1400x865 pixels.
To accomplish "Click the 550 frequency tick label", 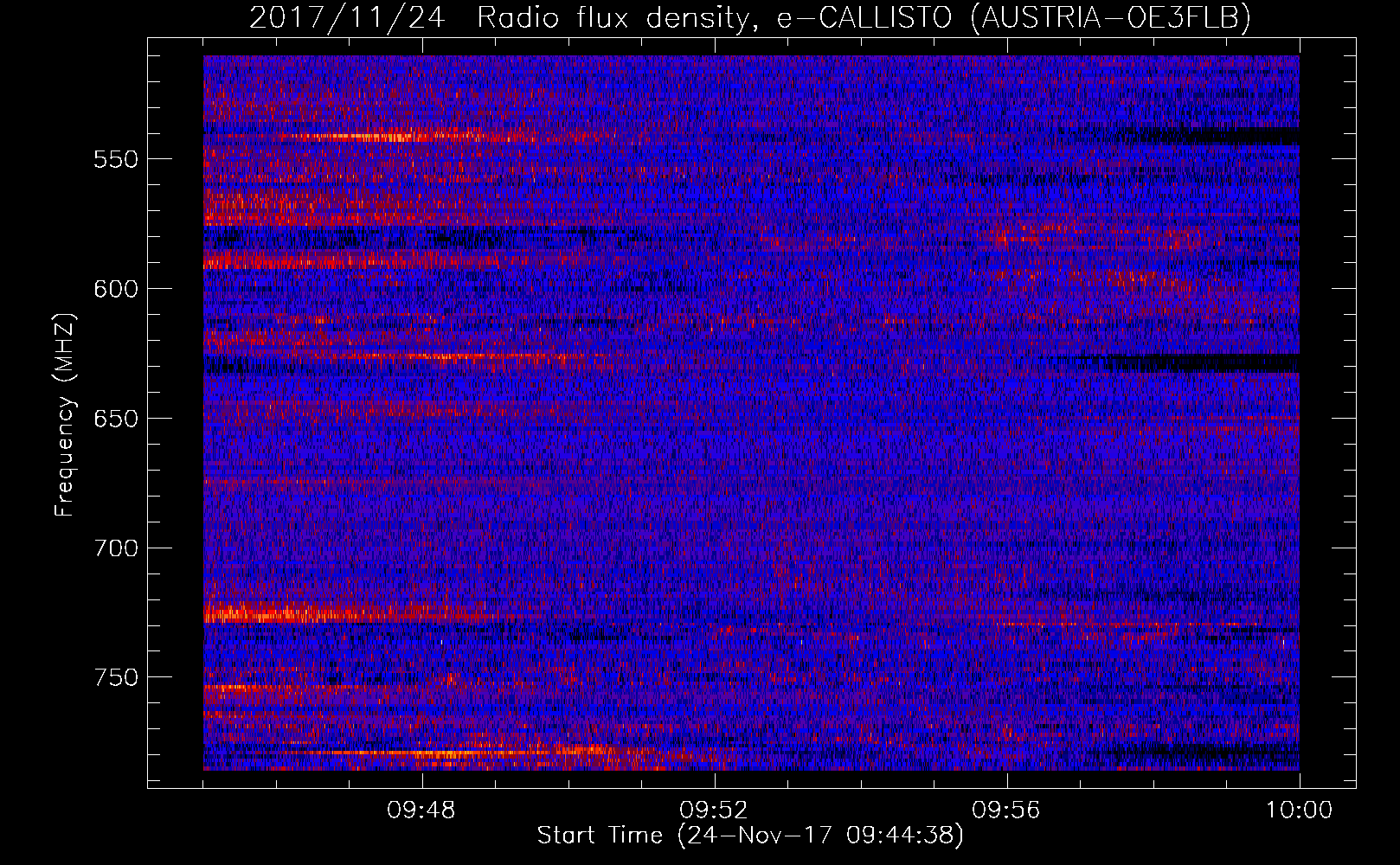I will (116, 159).
